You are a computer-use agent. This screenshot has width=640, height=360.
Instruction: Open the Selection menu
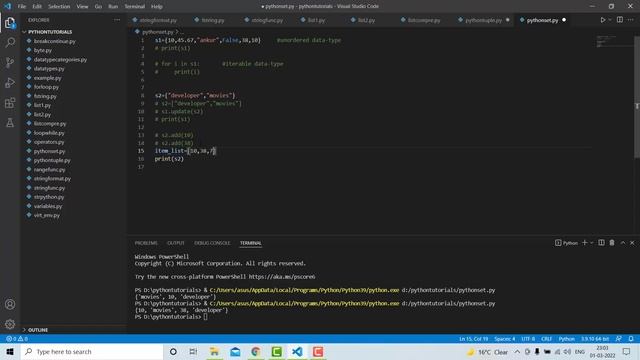[x=59, y=7]
